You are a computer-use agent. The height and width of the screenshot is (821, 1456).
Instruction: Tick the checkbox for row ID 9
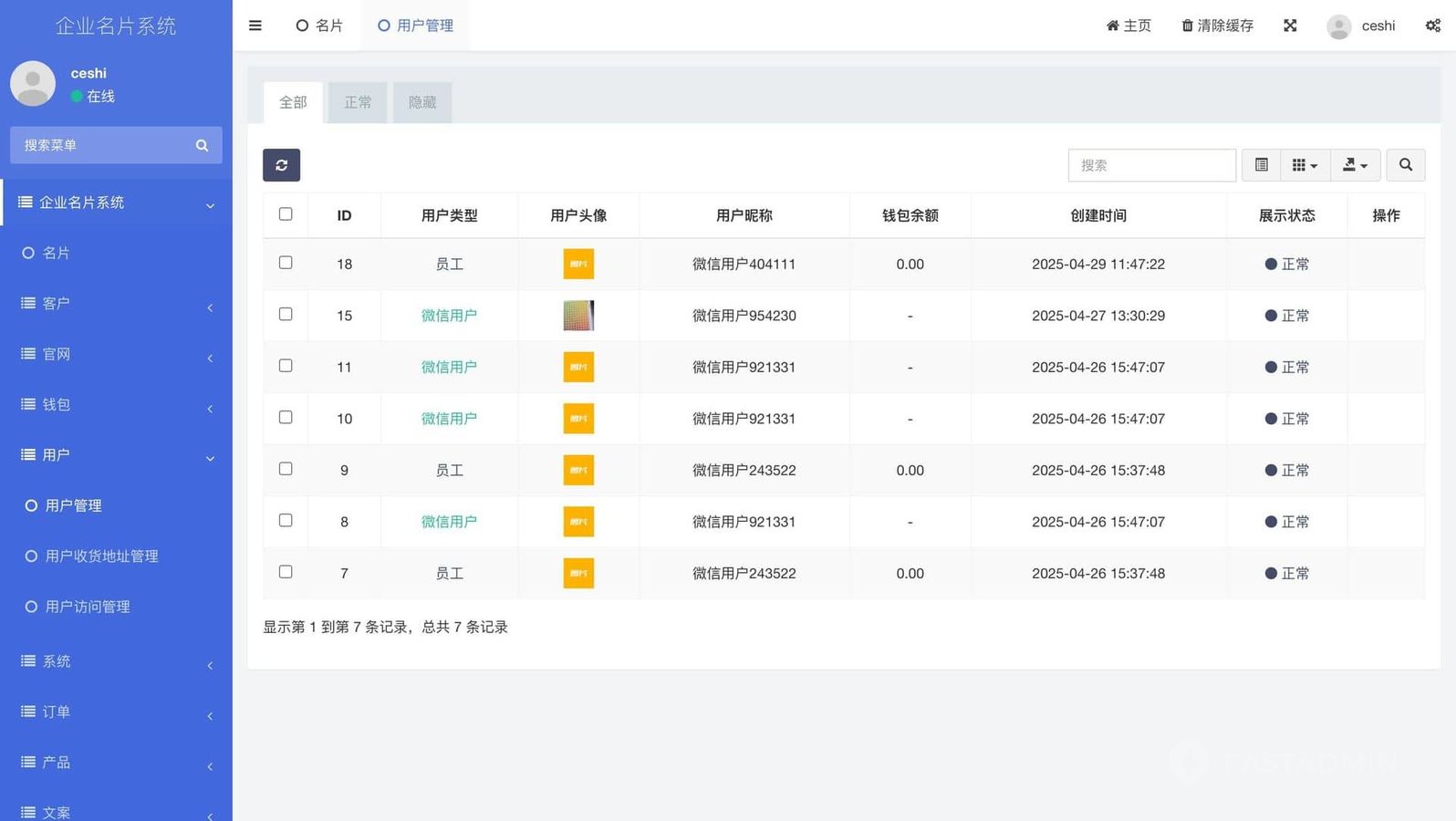pos(286,469)
